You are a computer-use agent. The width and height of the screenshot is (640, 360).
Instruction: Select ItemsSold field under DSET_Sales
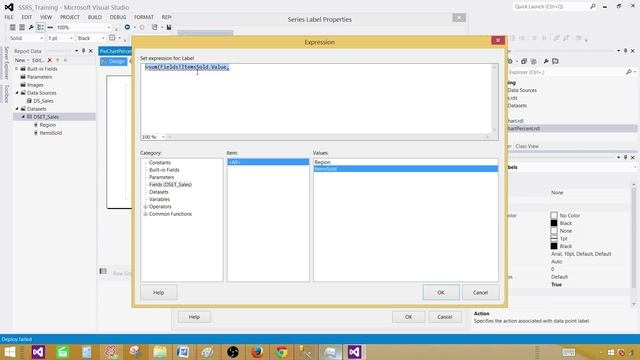click(x=51, y=133)
